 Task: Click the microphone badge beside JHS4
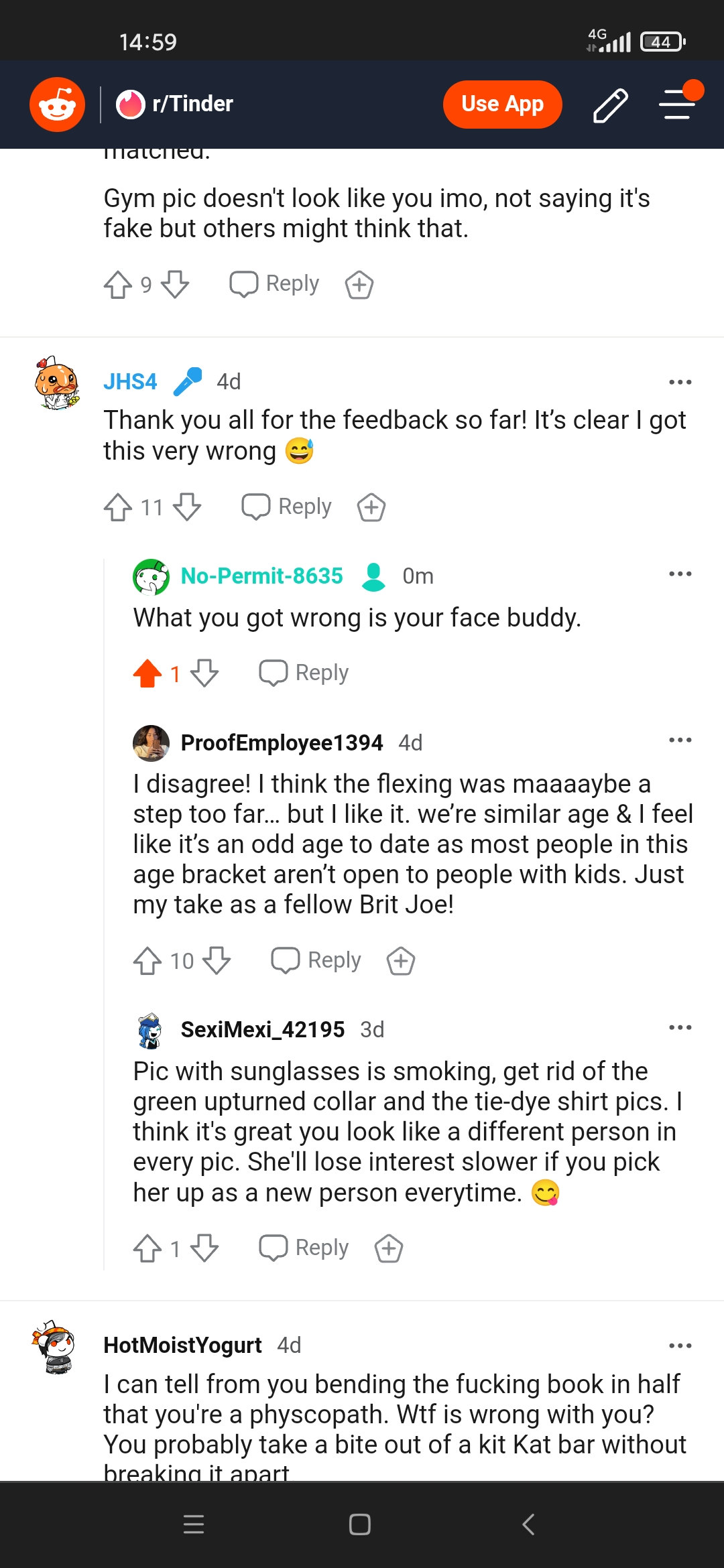[189, 379]
